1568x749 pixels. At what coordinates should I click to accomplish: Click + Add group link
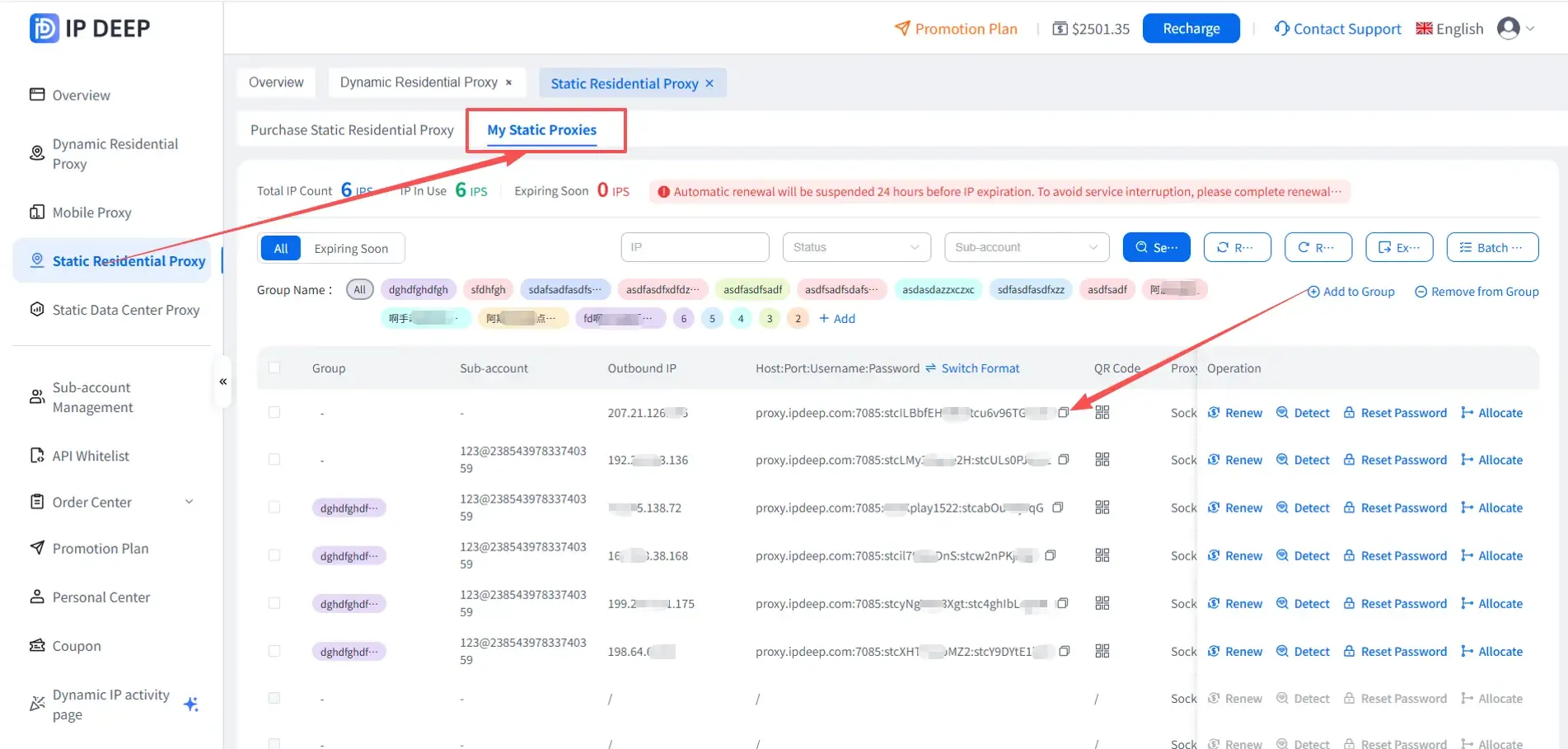(837, 319)
